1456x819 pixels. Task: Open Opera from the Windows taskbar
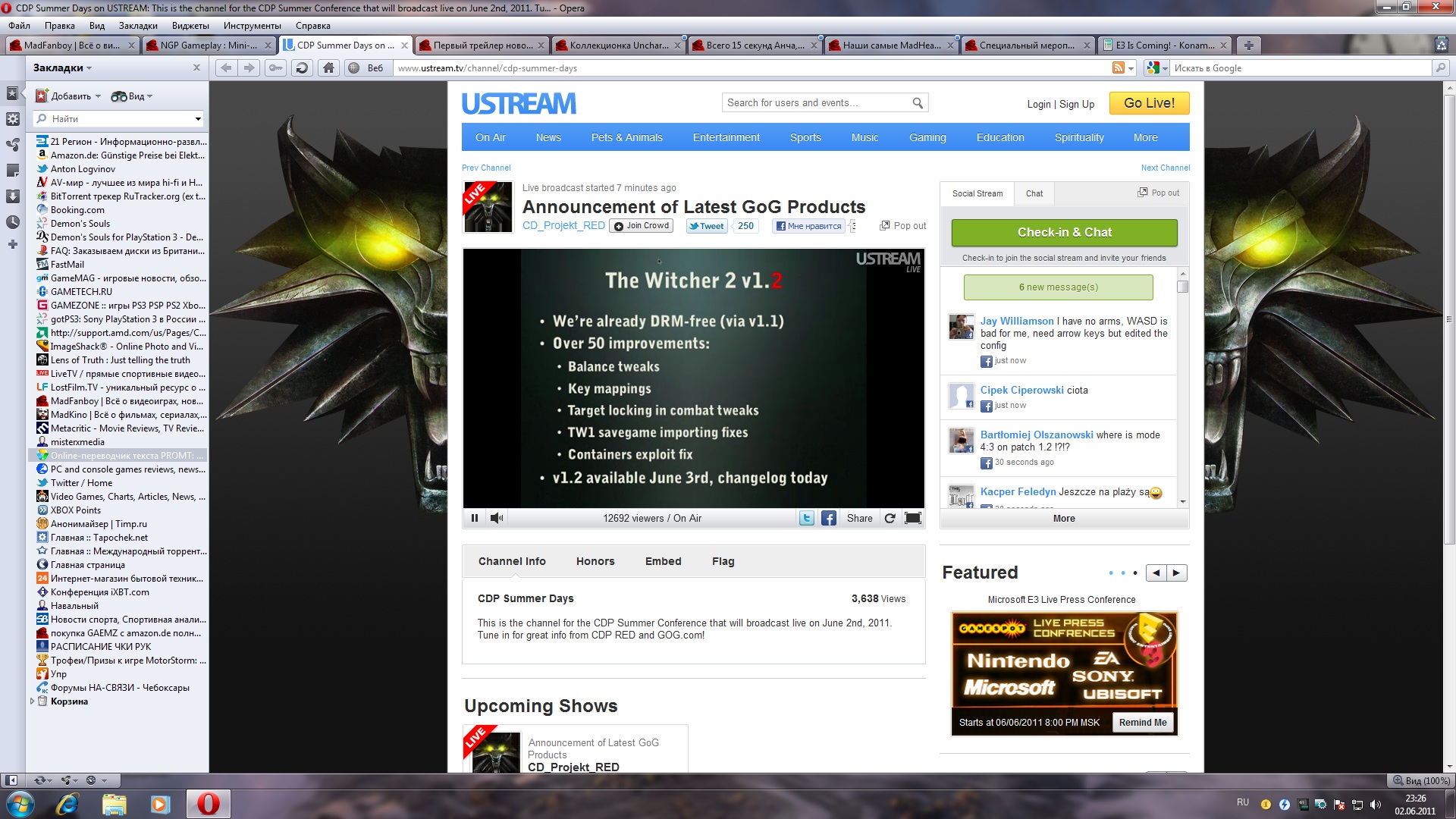pyautogui.click(x=208, y=804)
